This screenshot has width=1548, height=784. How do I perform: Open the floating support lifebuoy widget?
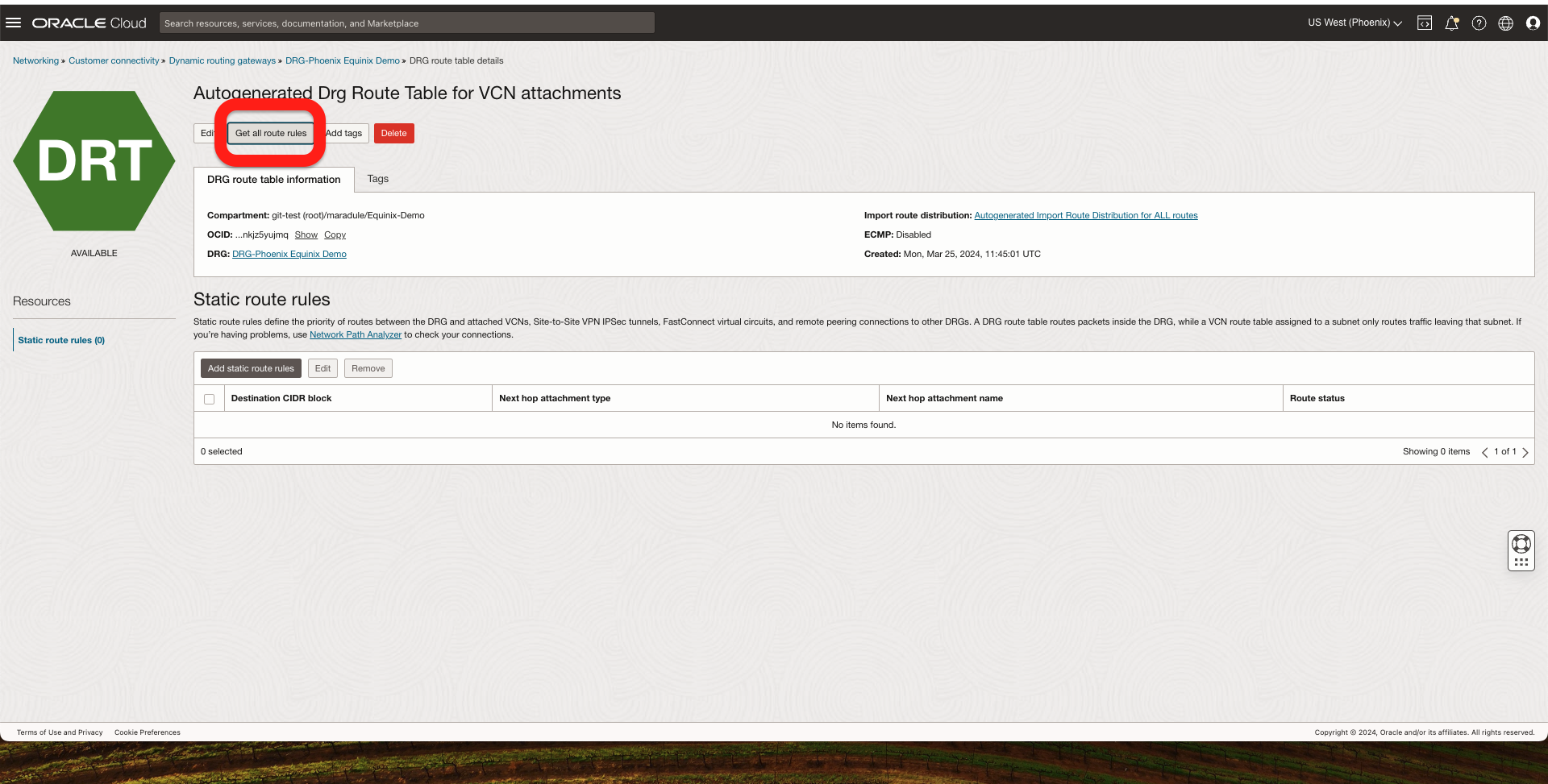point(1521,545)
